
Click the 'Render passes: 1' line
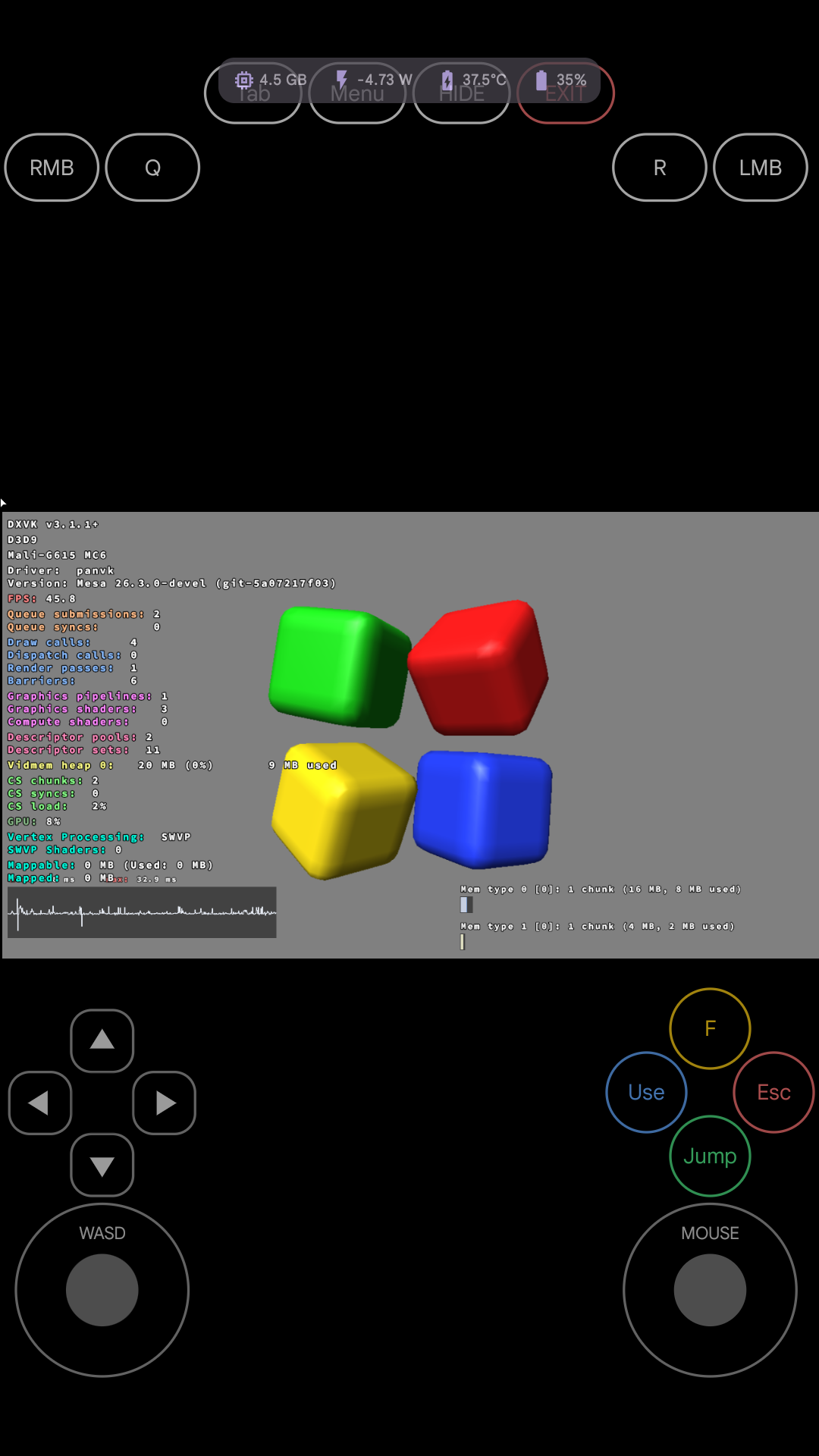(72, 668)
